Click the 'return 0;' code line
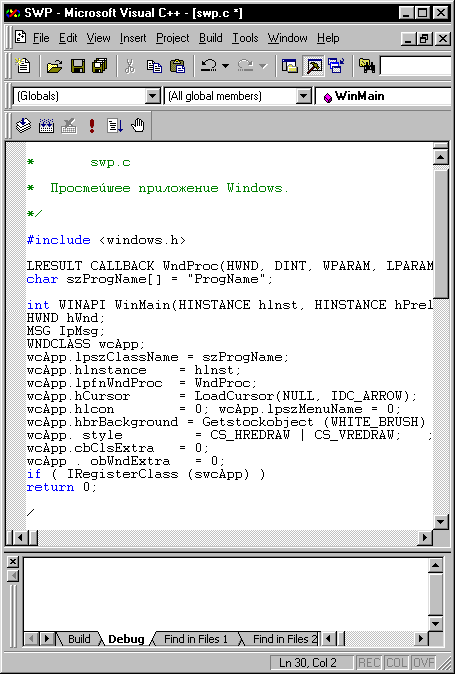 (61, 487)
